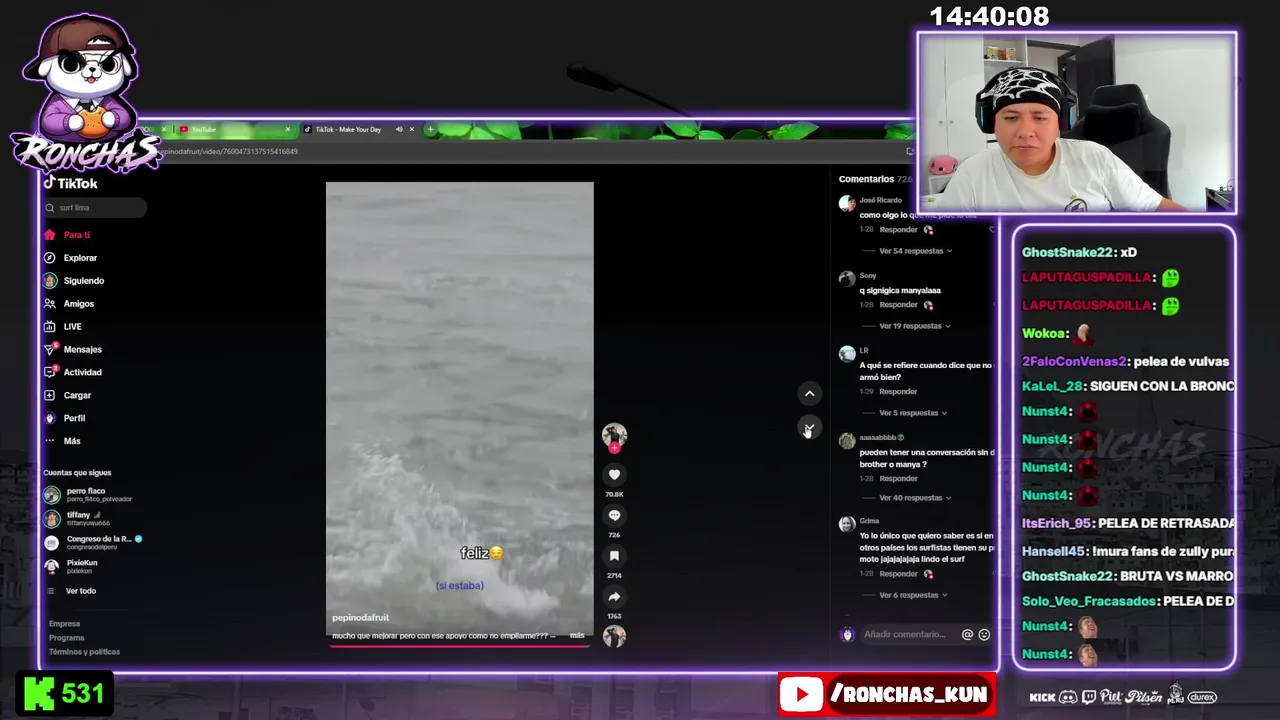Expand Ver 5 respuestas
This screenshot has height=720, width=1280.
pos(912,413)
